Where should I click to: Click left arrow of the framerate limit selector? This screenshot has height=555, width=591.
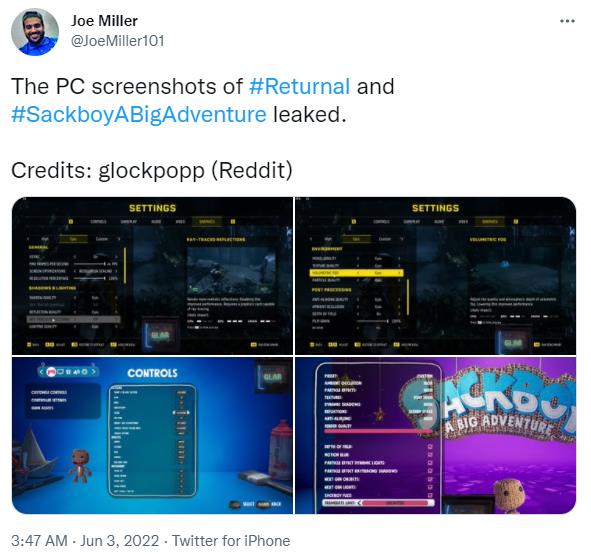coord(359,503)
